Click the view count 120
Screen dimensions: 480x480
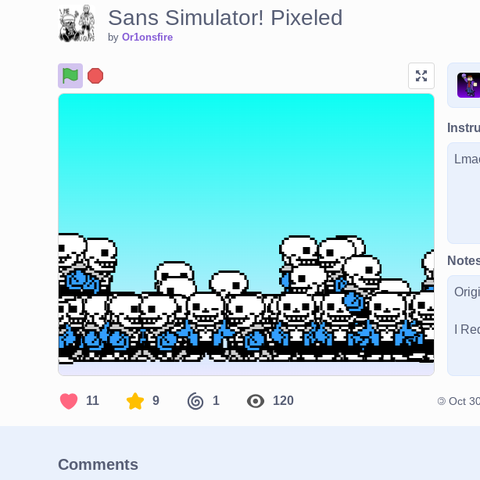point(283,401)
